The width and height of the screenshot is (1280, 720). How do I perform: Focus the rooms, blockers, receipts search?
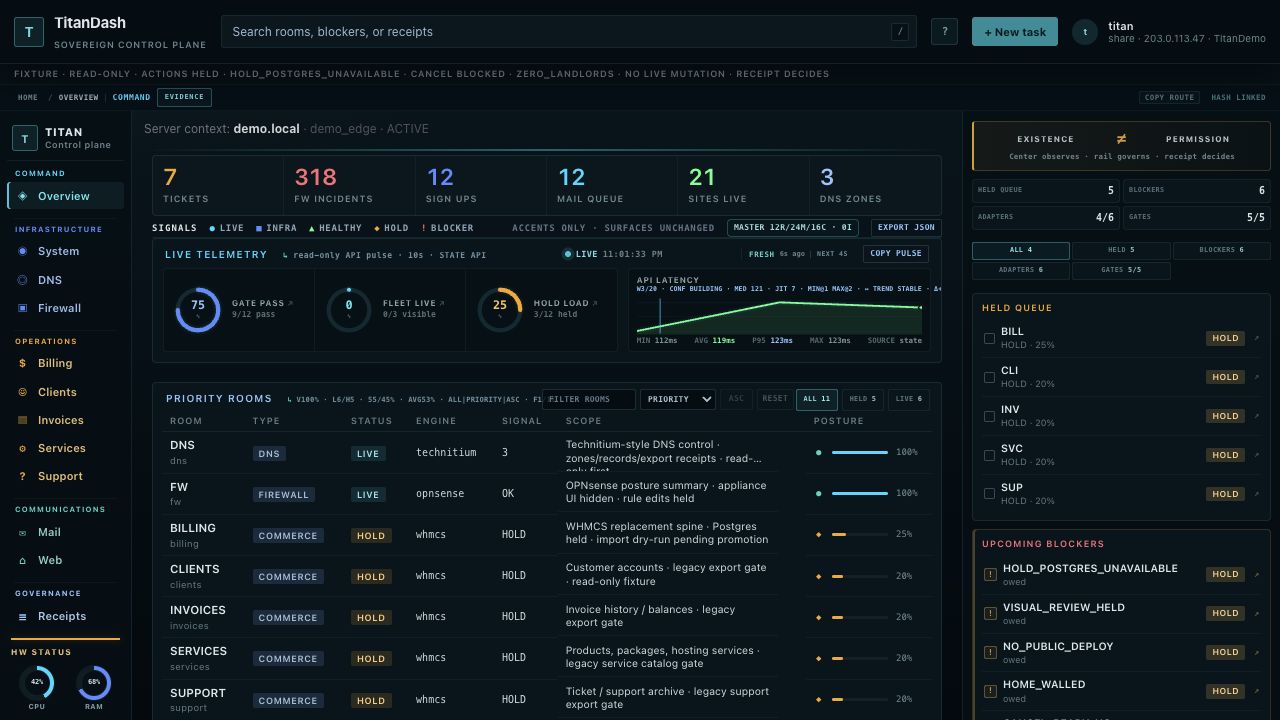568,32
